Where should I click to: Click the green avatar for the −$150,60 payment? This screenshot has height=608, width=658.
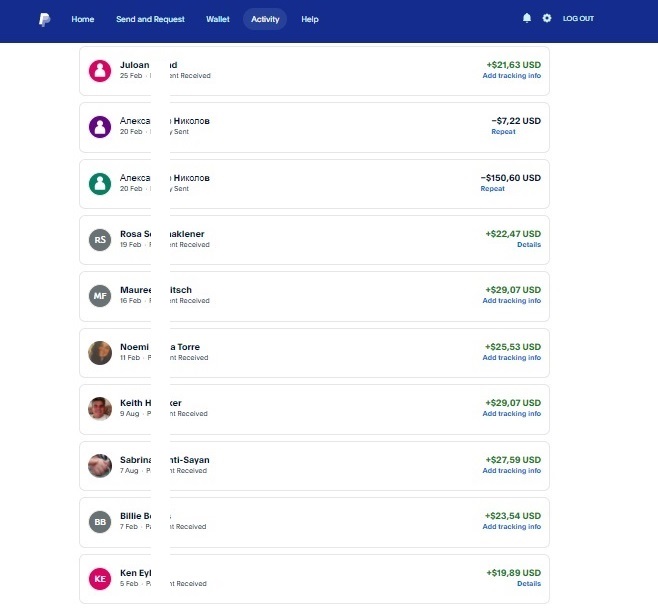click(x=100, y=184)
